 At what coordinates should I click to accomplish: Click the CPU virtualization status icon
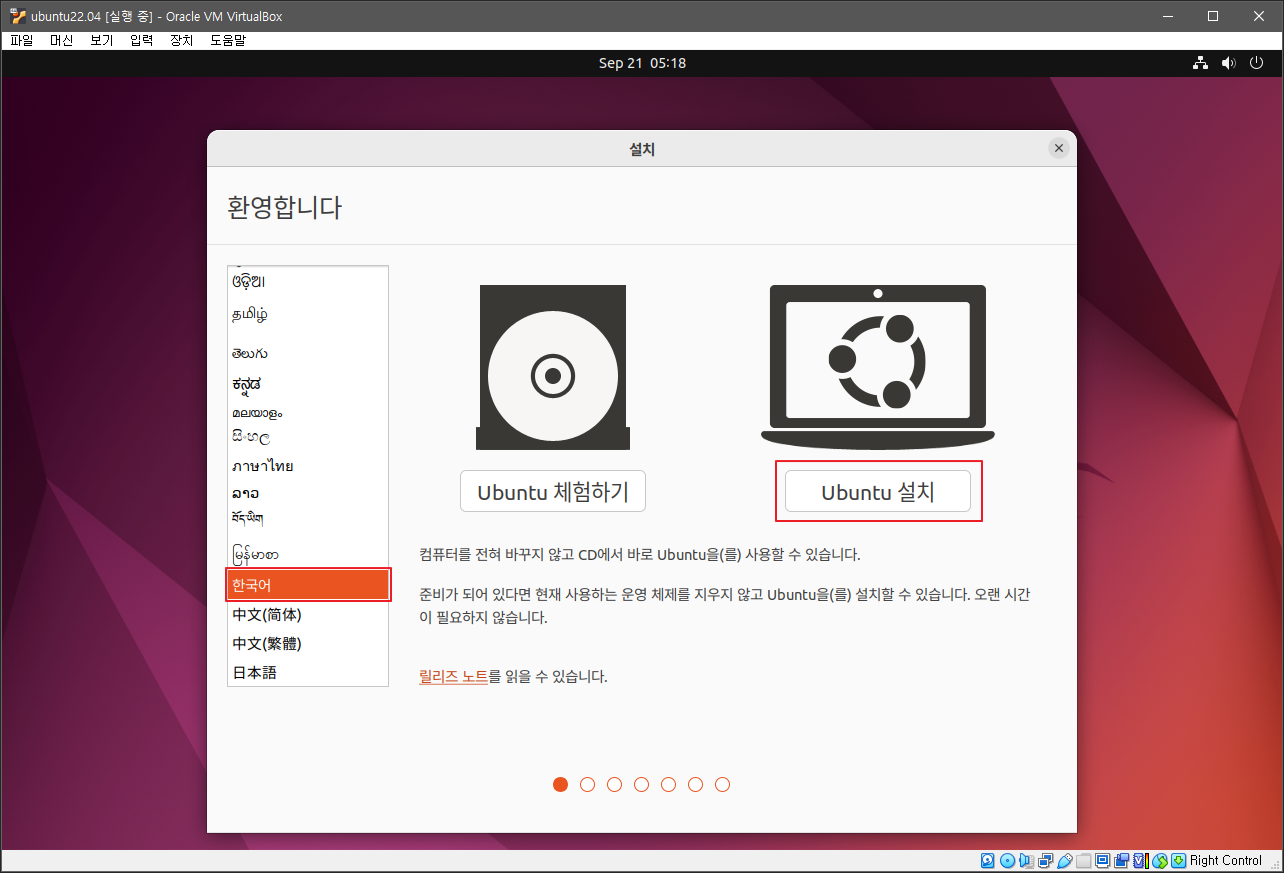click(x=1141, y=860)
